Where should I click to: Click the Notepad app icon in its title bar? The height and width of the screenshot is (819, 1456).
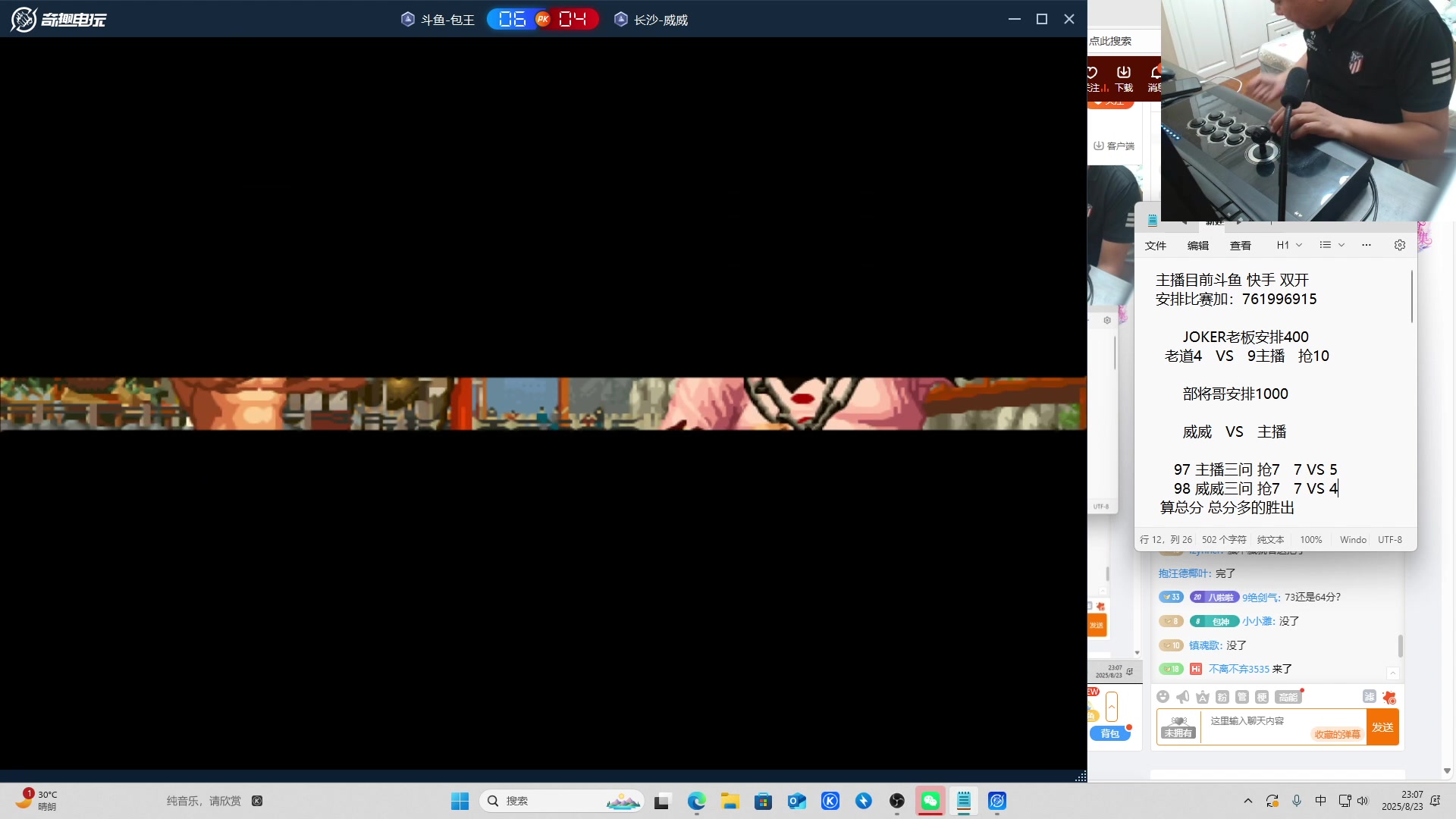tap(1152, 221)
